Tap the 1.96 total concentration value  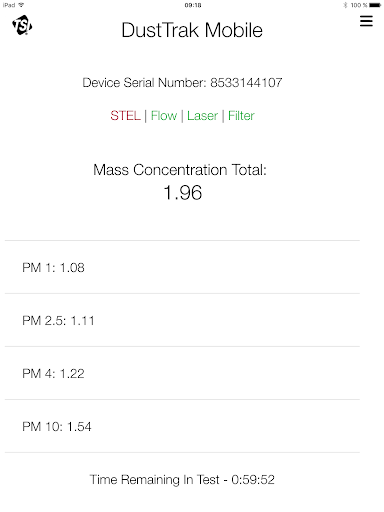click(183, 193)
